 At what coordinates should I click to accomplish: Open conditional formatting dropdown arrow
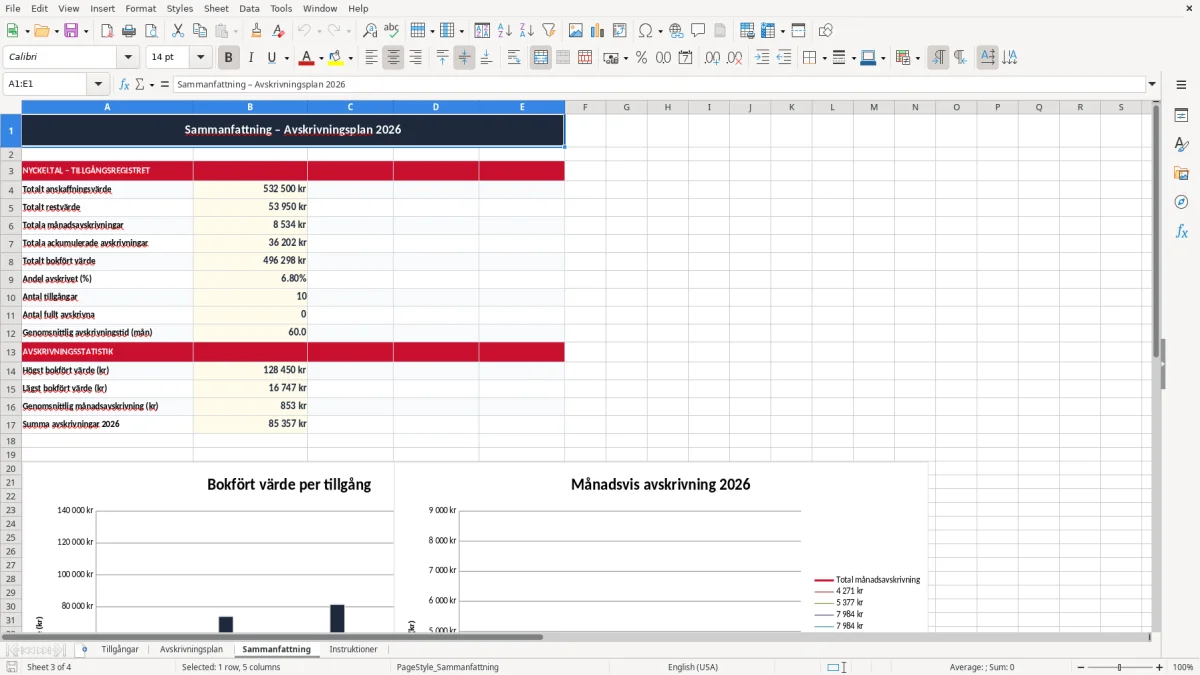click(x=917, y=58)
